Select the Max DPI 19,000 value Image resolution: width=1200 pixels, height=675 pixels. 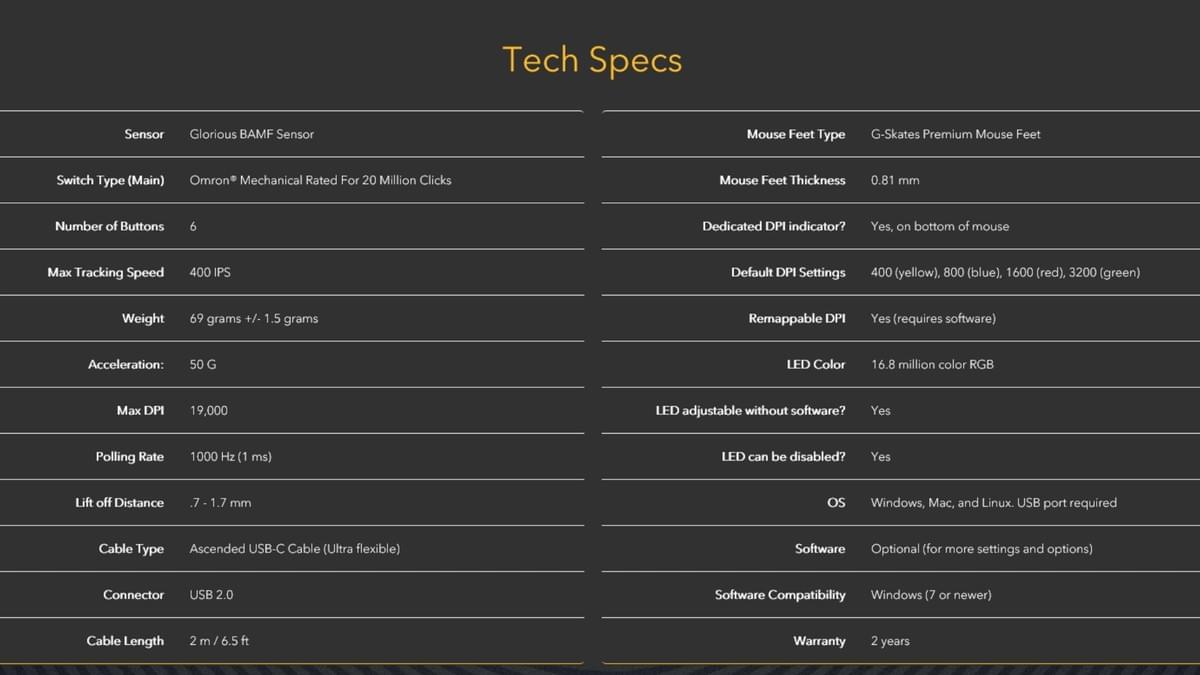point(208,410)
